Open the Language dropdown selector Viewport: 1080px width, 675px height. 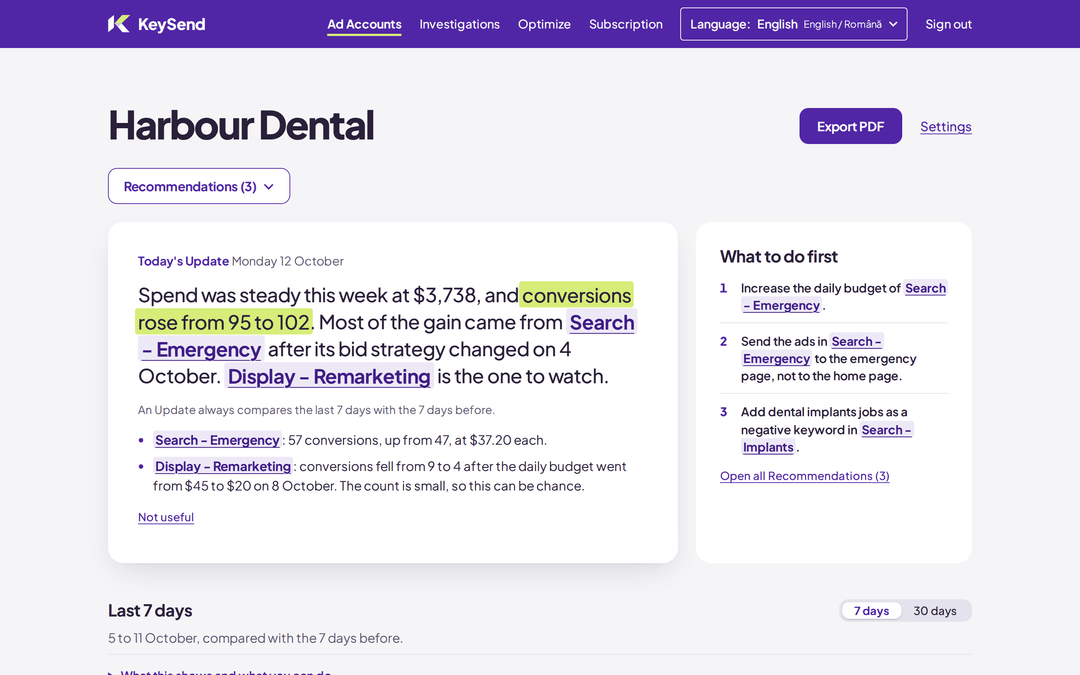click(793, 24)
